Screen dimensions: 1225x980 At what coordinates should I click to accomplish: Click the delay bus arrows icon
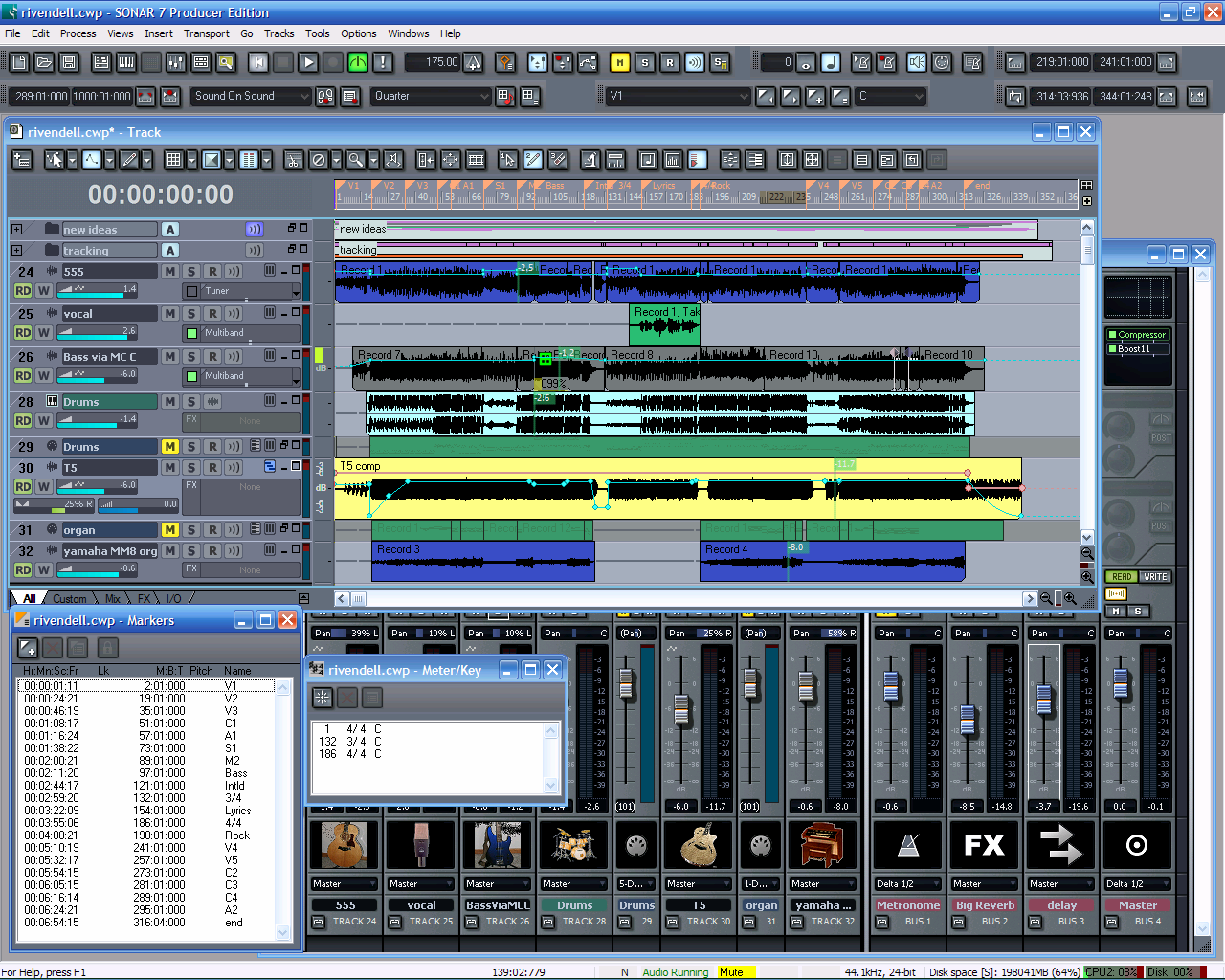pyautogui.click(x=1061, y=845)
